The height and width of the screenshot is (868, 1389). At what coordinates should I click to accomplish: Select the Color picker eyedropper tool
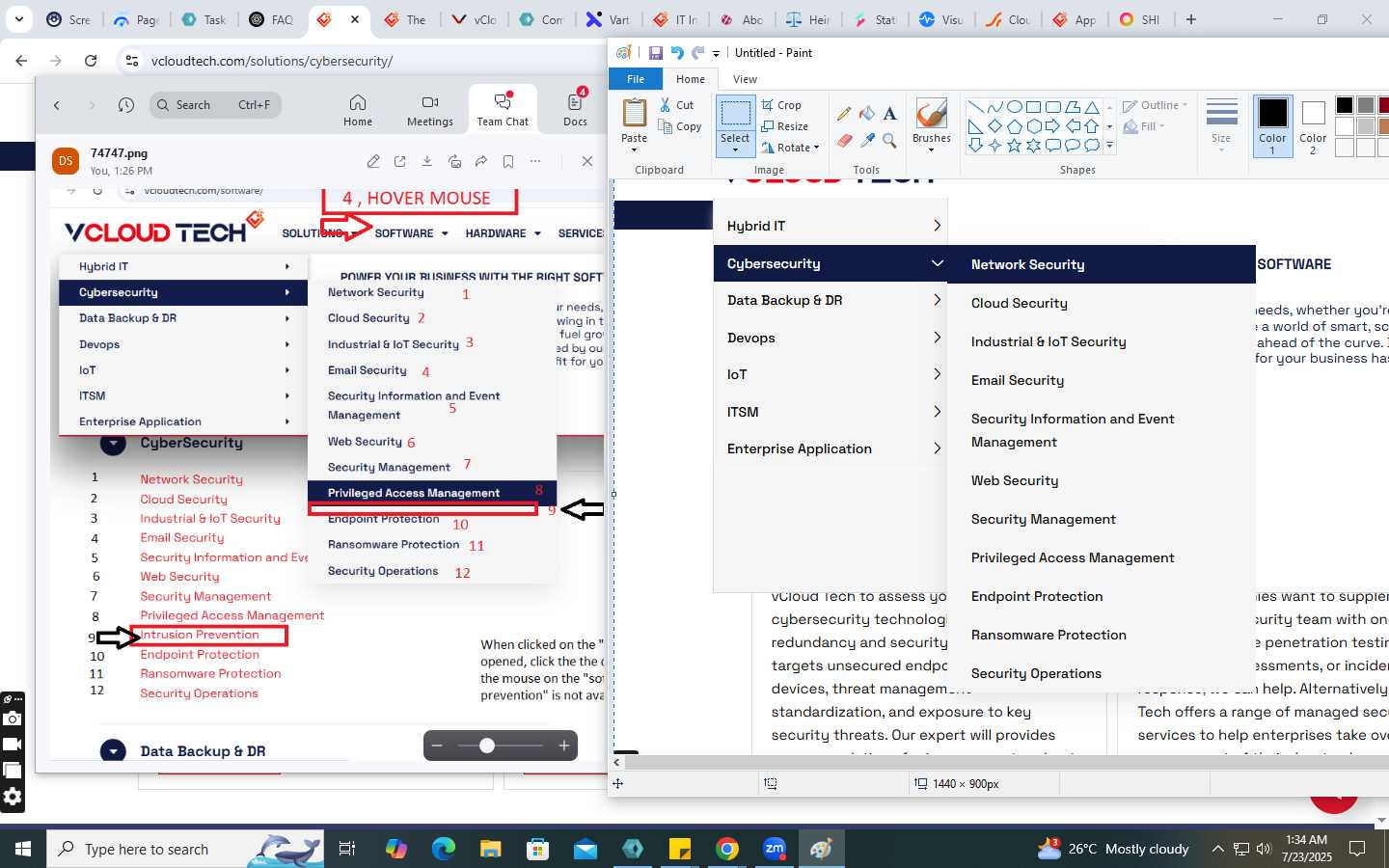[x=867, y=141]
